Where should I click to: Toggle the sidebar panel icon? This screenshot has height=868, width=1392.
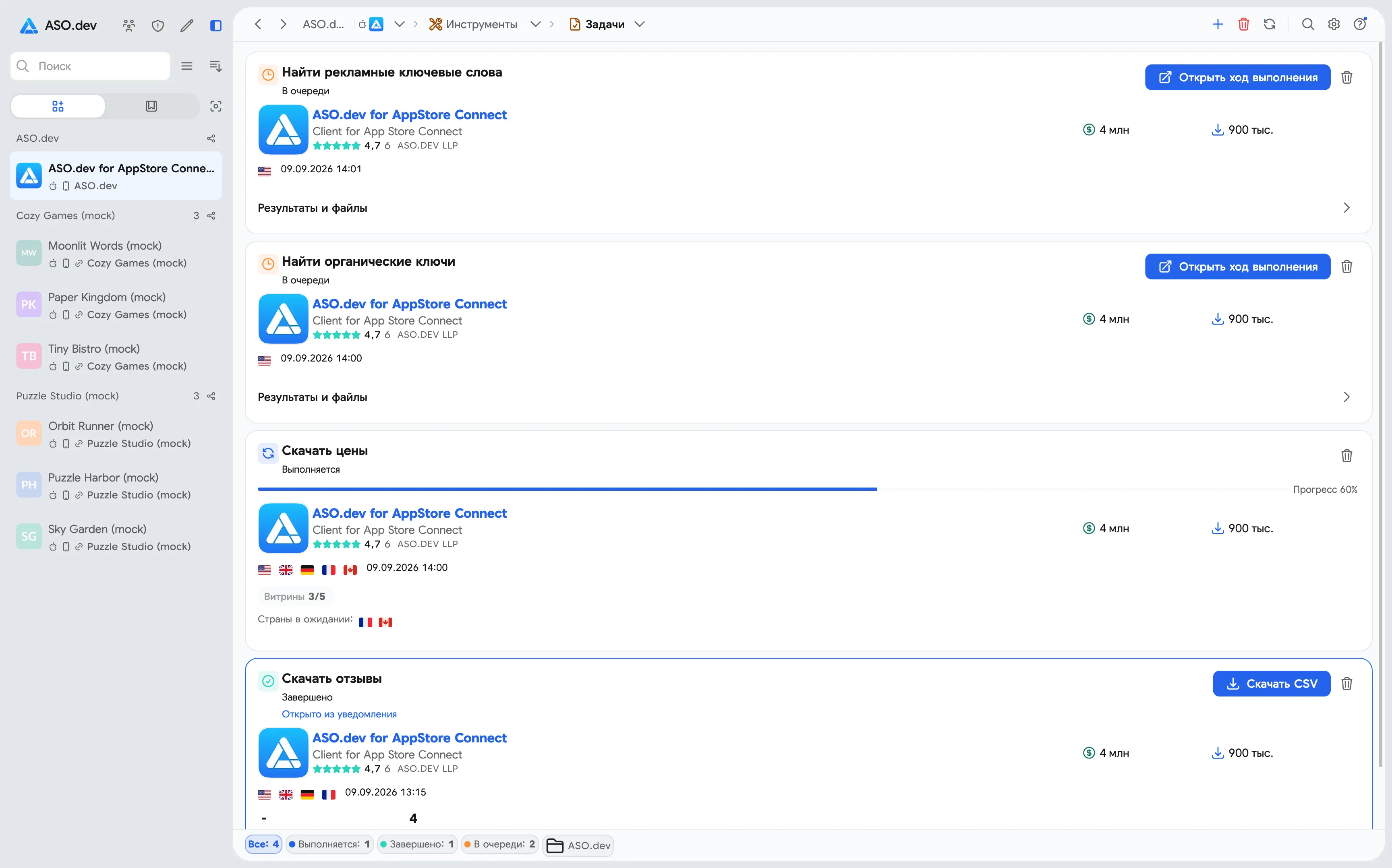click(x=216, y=25)
